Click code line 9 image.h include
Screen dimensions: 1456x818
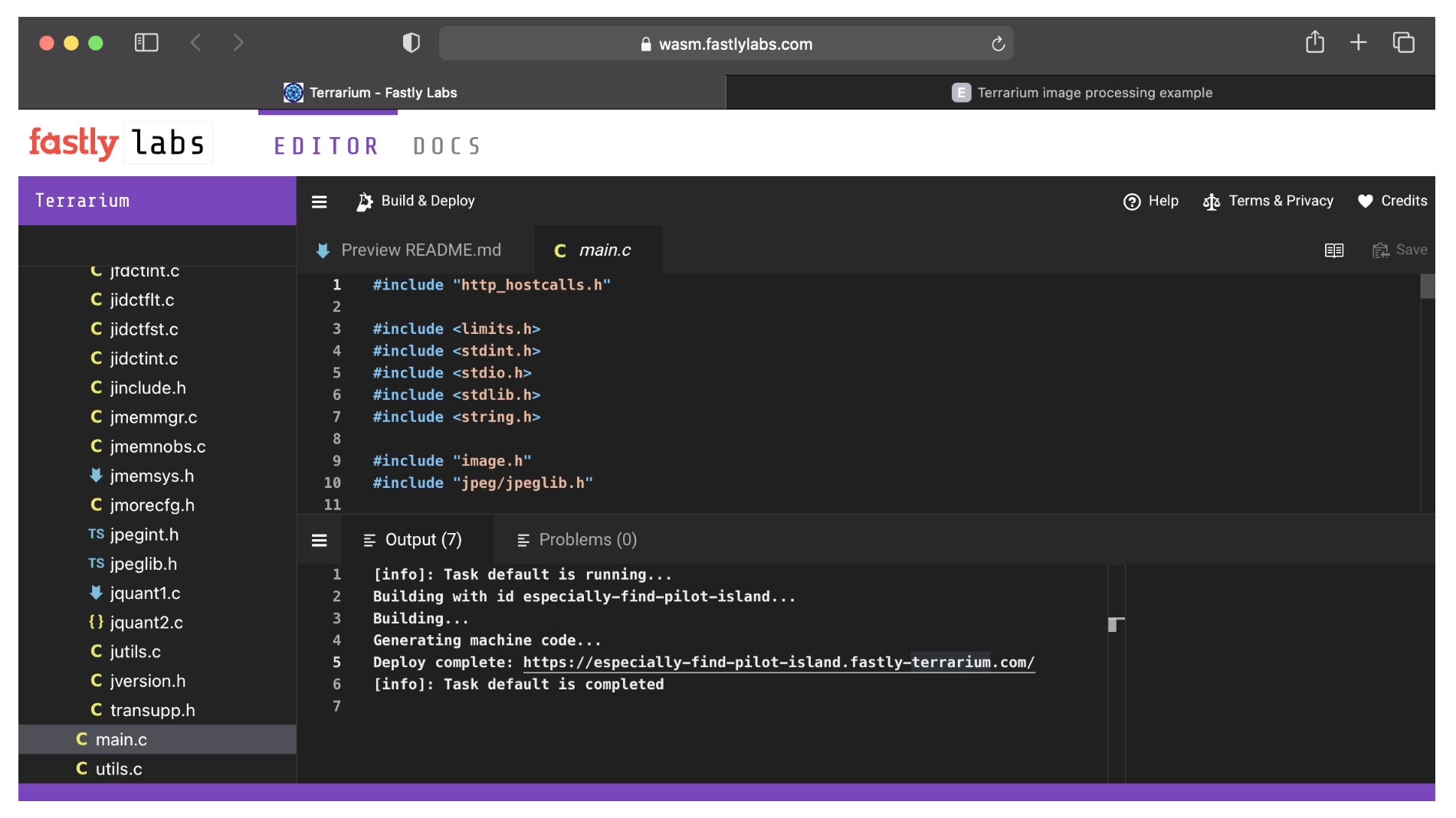pyautogui.click(x=452, y=461)
